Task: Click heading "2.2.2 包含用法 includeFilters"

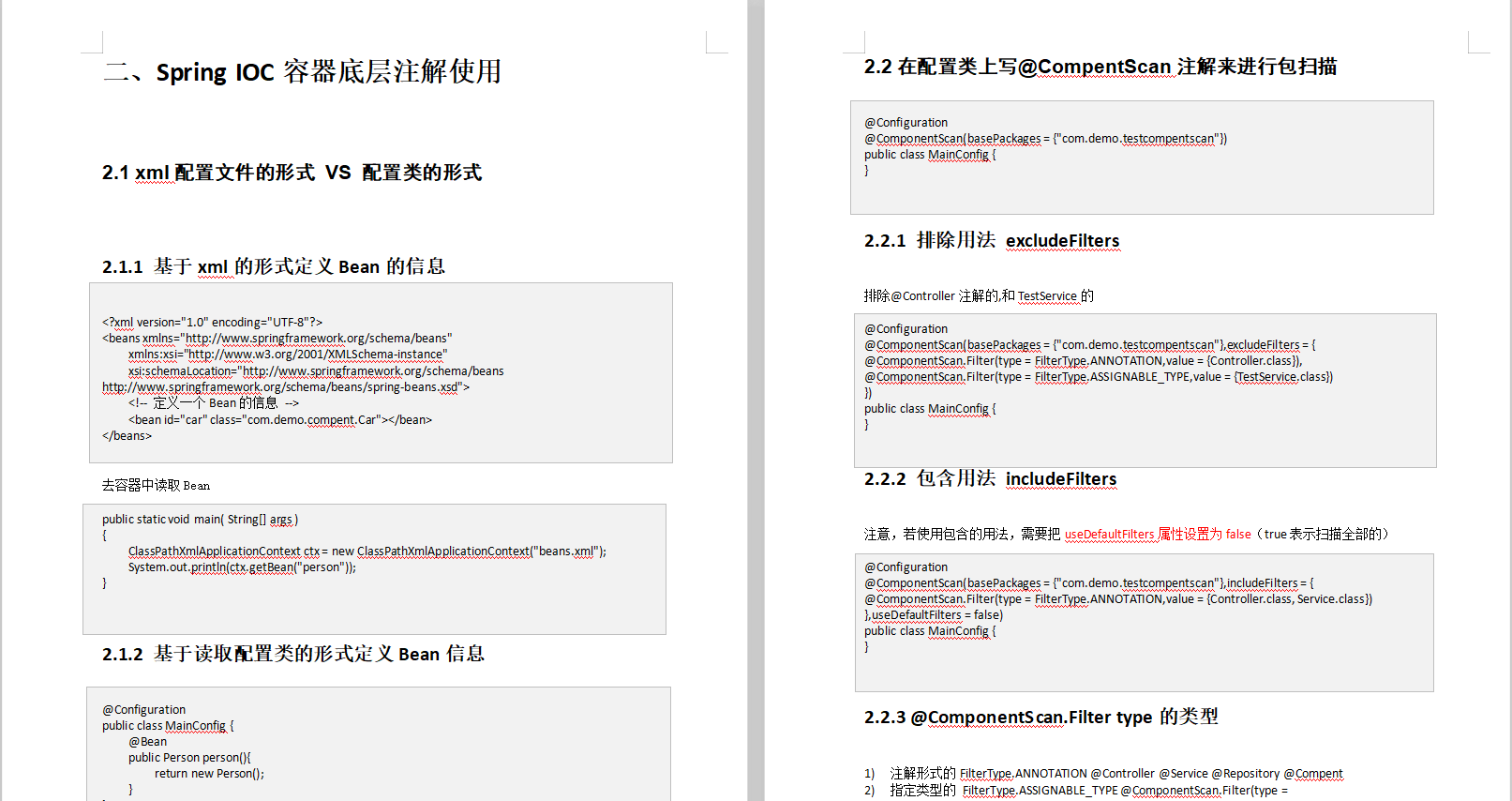Action: click(x=991, y=478)
